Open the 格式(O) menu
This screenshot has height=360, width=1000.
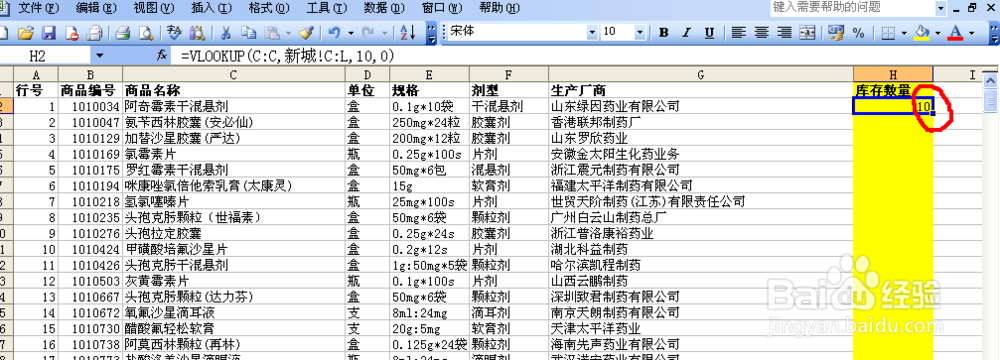tap(269, 8)
